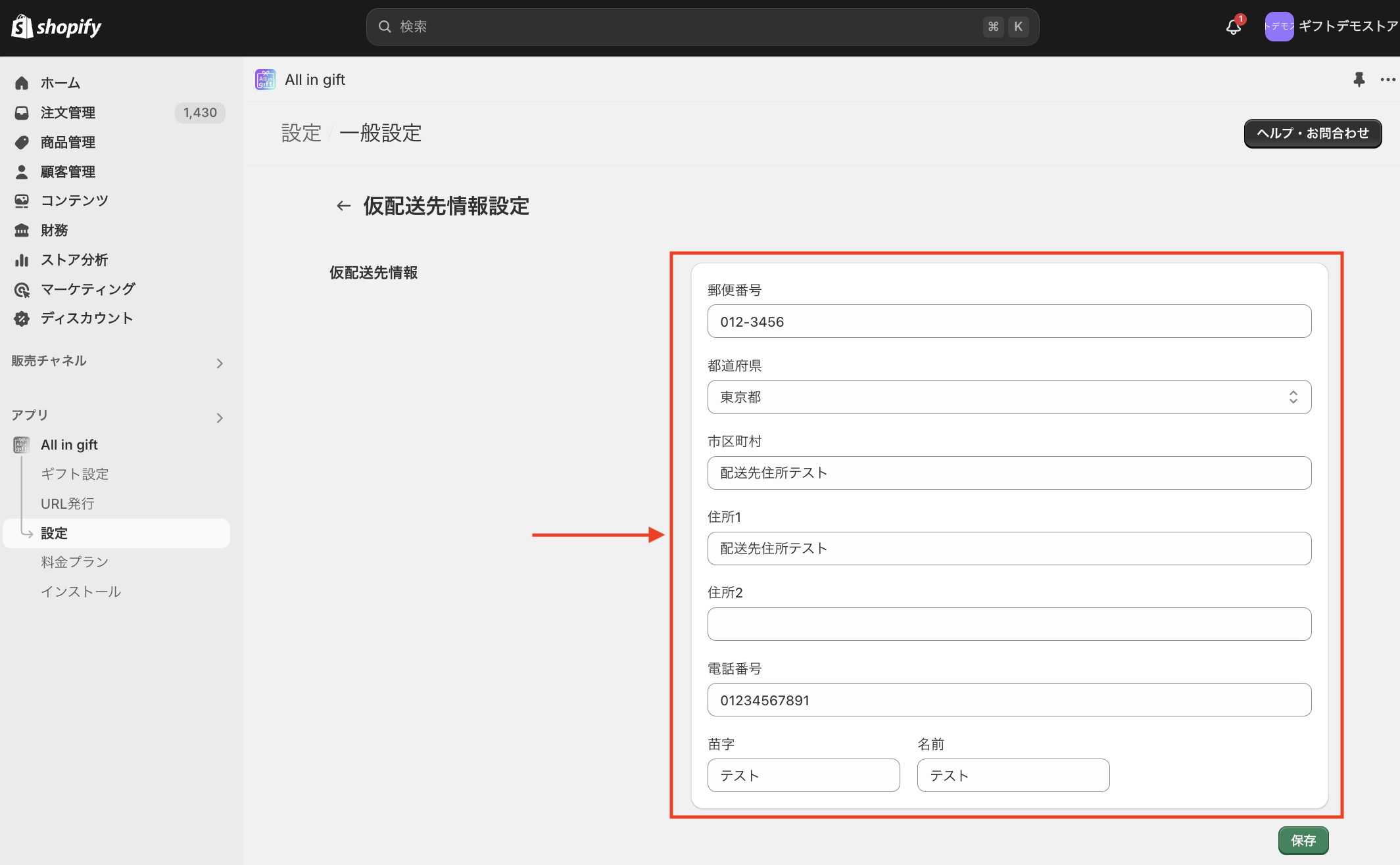Expand the アプリ section chevron
Screen dimensions: 1400x865
coord(220,418)
